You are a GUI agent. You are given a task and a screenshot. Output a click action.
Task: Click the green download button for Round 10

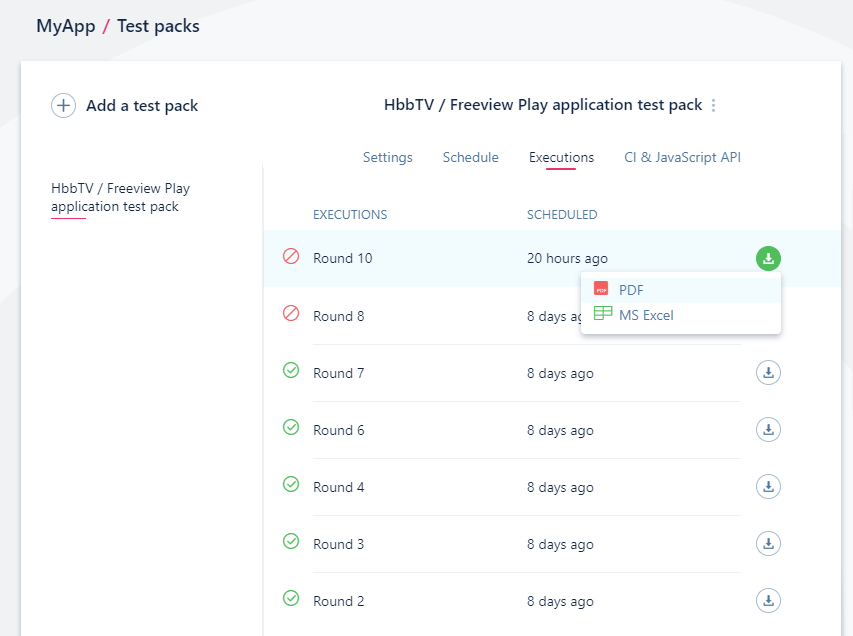coord(768,258)
